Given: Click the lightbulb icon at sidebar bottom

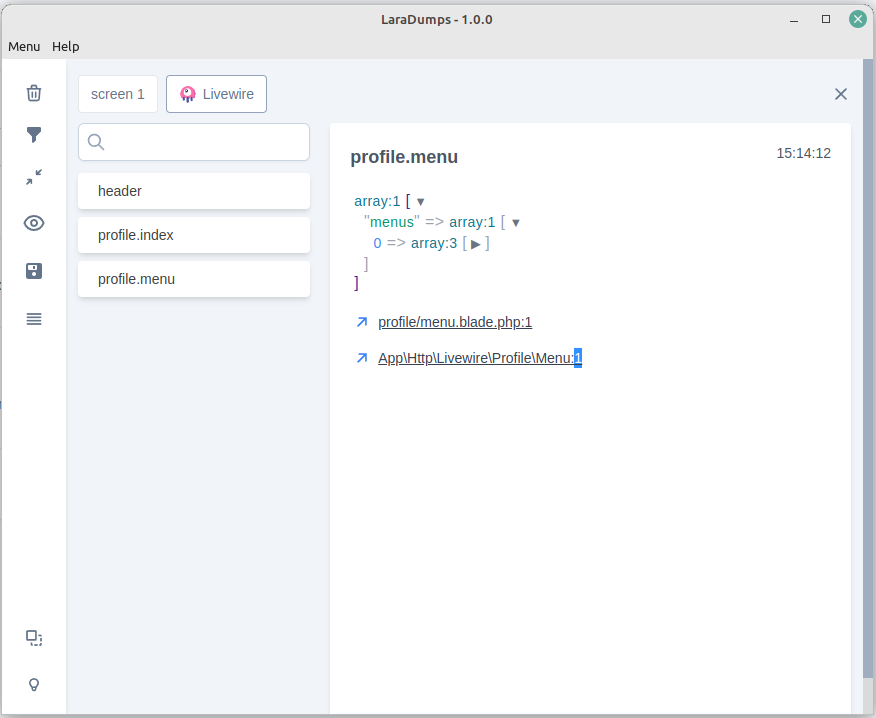Looking at the screenshot, I should point(34,684).
